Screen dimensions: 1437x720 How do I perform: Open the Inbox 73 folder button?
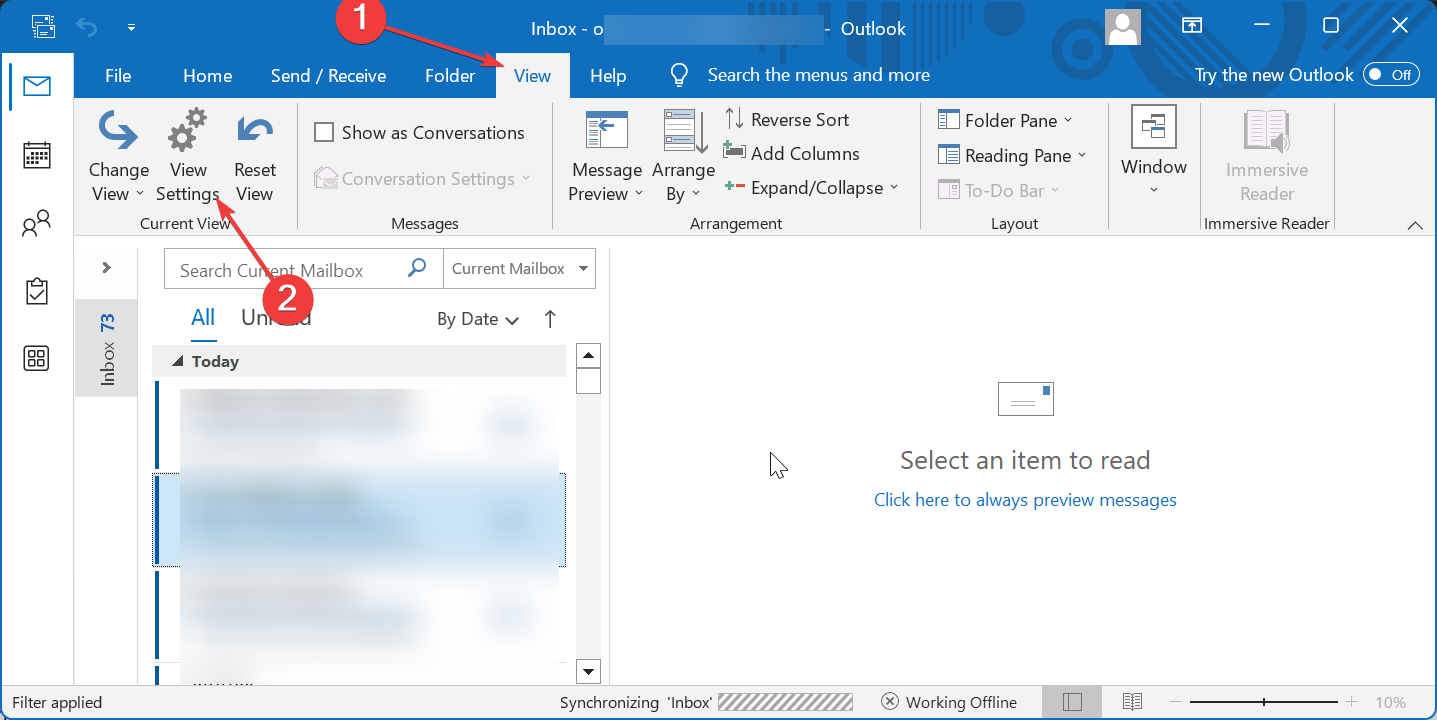coord(106,348)
